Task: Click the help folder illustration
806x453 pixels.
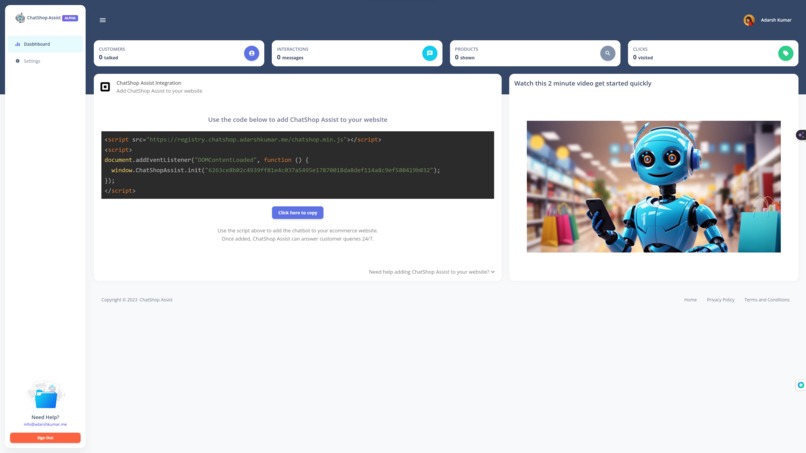Action: pyautogui.click(x=45, y=395)
